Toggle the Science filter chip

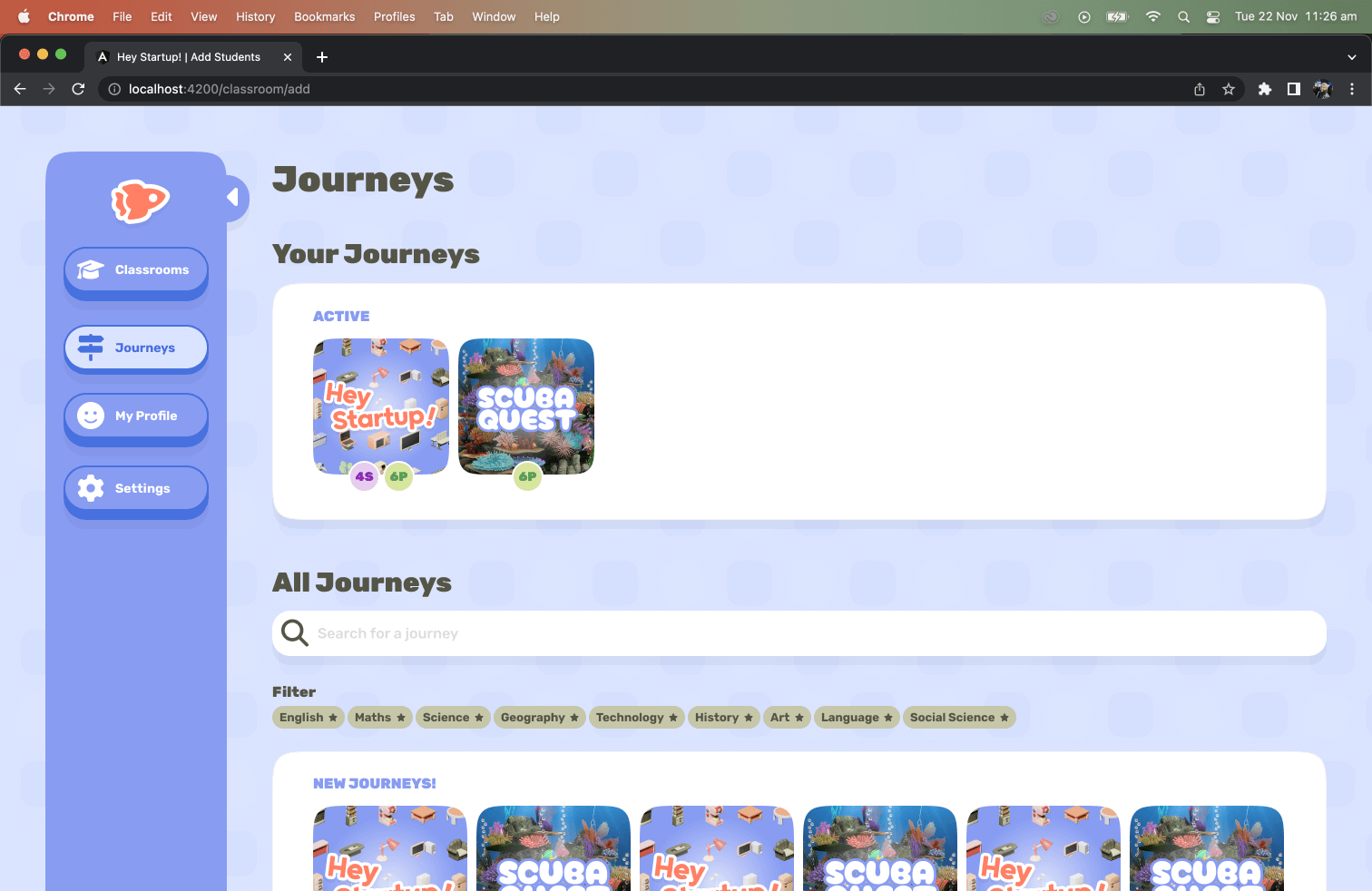[x=453, y=718]
